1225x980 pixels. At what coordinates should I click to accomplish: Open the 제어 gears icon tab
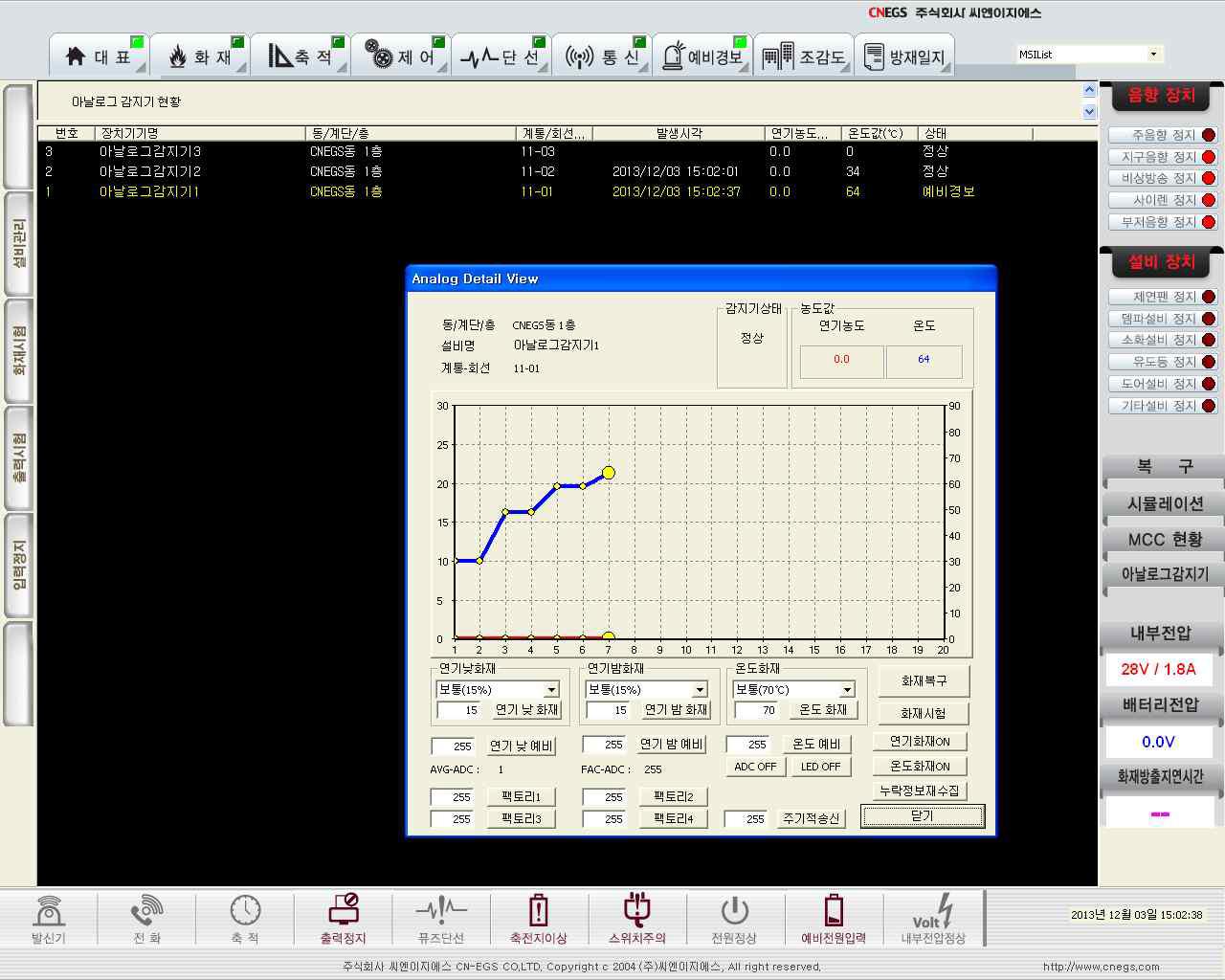click(400, 56)
